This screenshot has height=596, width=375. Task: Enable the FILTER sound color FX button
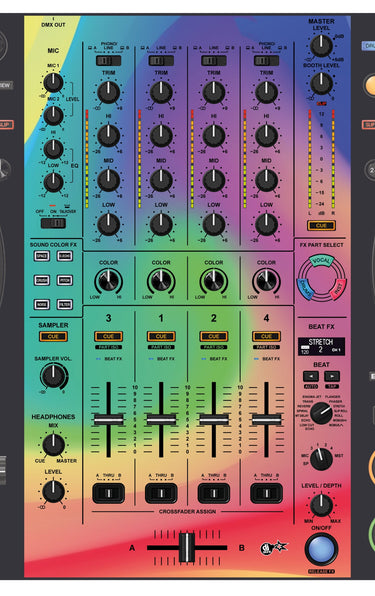pyautogui.click(x=65, y=304)
